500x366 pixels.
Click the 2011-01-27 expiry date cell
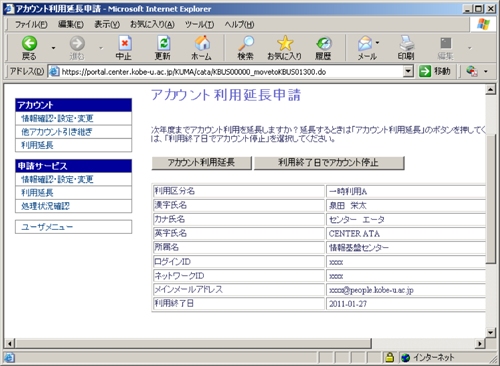tap(406, 304)
